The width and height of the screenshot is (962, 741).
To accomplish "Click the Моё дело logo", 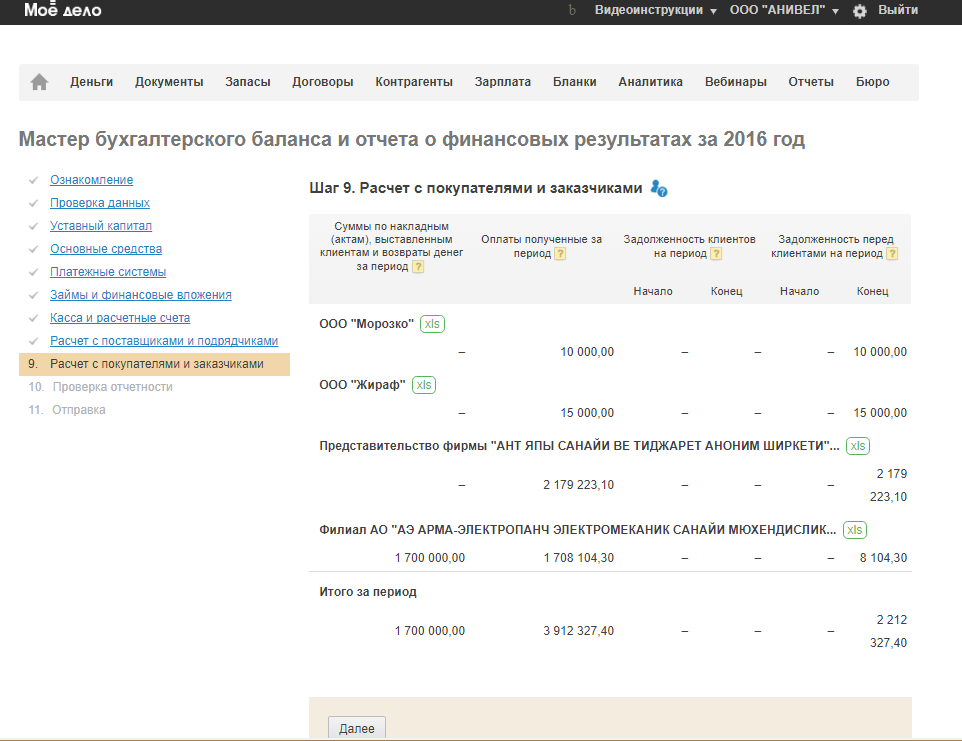I will (62, 11).
